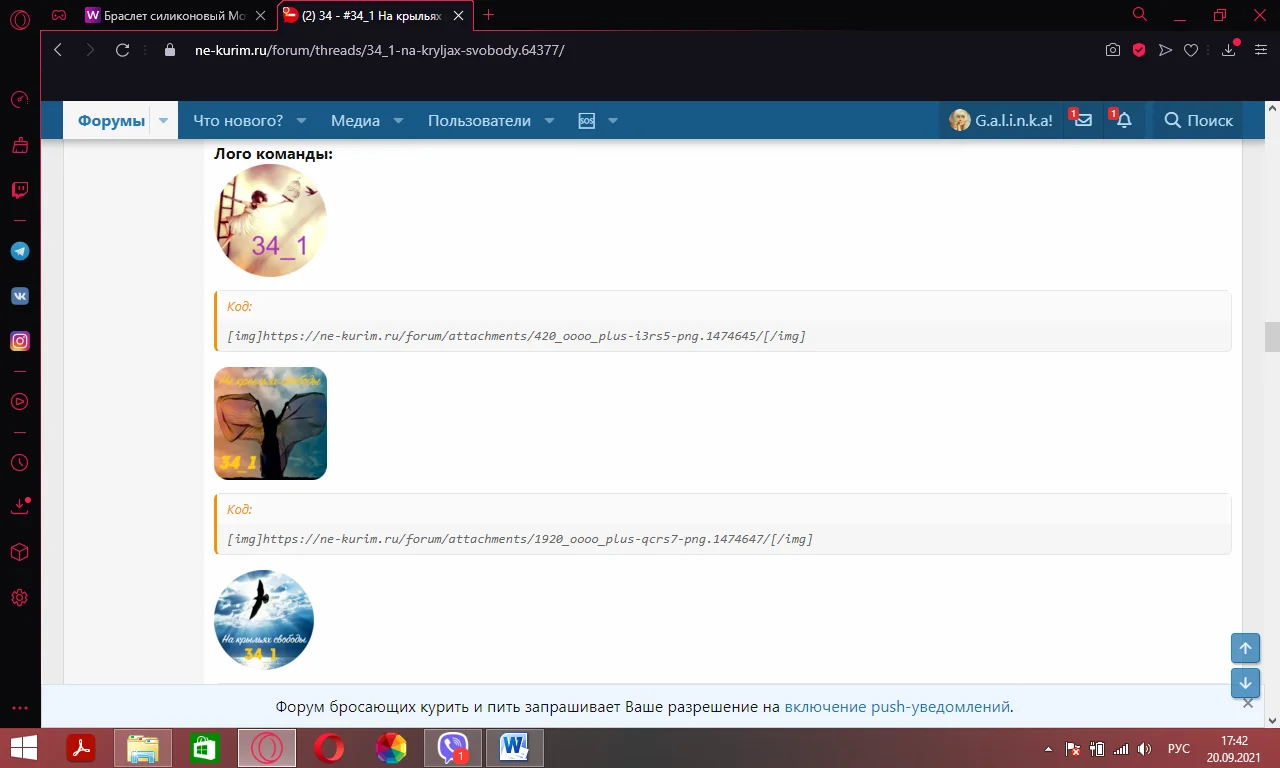Open forum notifications bell
The height and width of the screenshot is (768, 1280).
(1124, 120)
